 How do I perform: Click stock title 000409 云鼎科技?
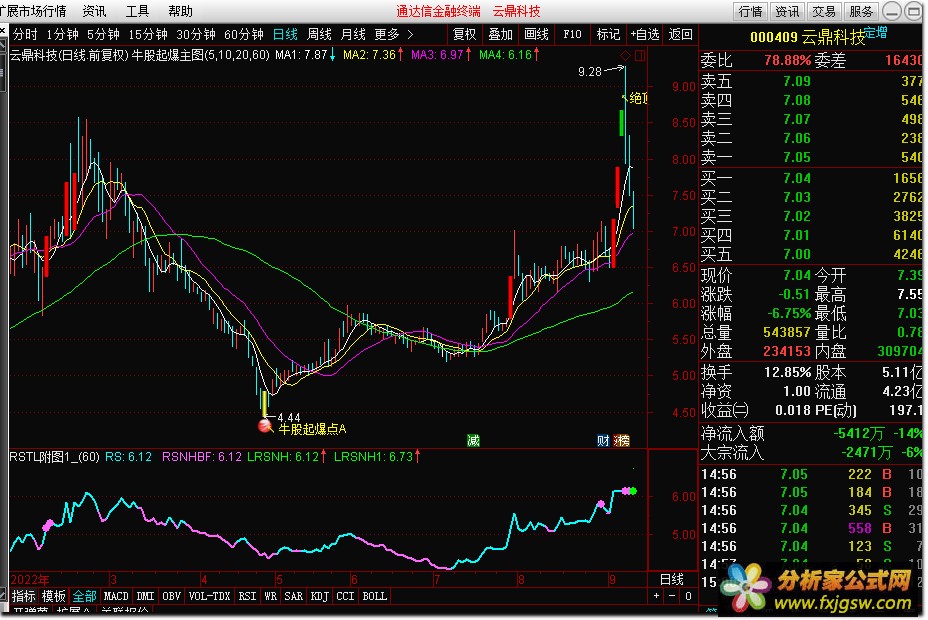807,37
